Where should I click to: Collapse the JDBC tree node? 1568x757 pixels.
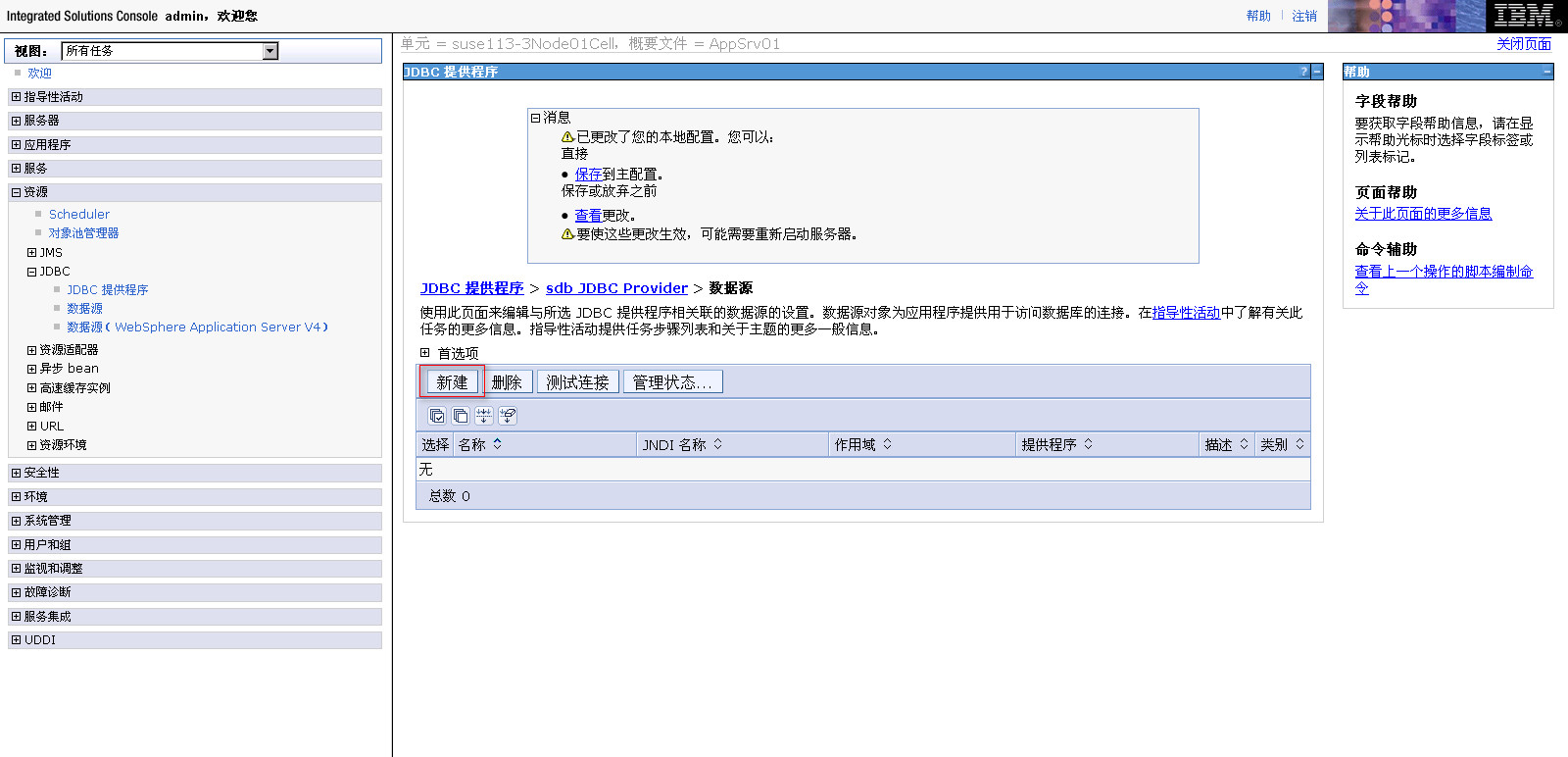pyautogui.click(x=31, y=272)
